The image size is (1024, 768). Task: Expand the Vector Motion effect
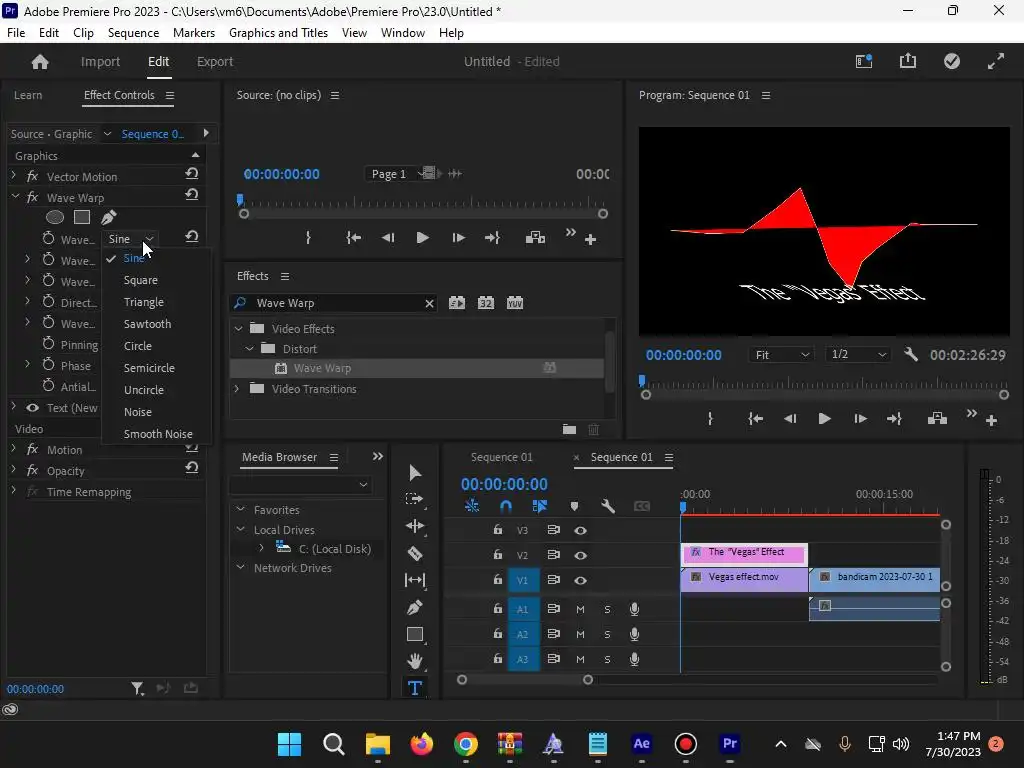pyautogui.click(x=14, y=175)
